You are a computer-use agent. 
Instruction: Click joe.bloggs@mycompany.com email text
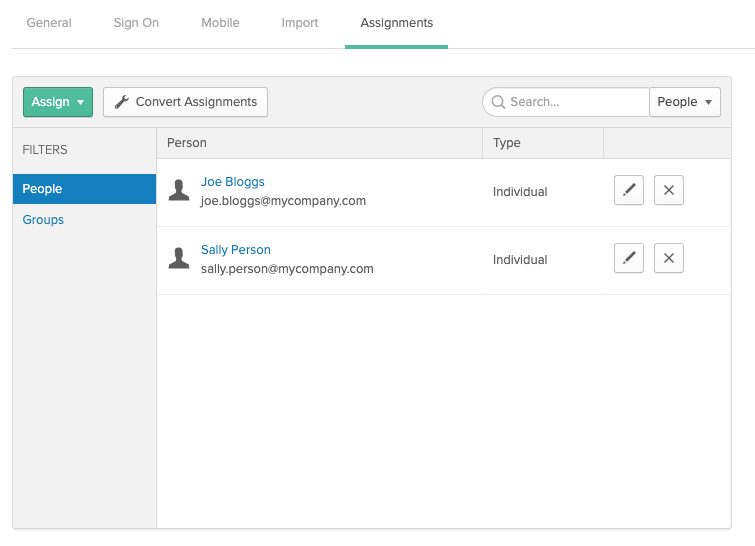coord(283,201)
